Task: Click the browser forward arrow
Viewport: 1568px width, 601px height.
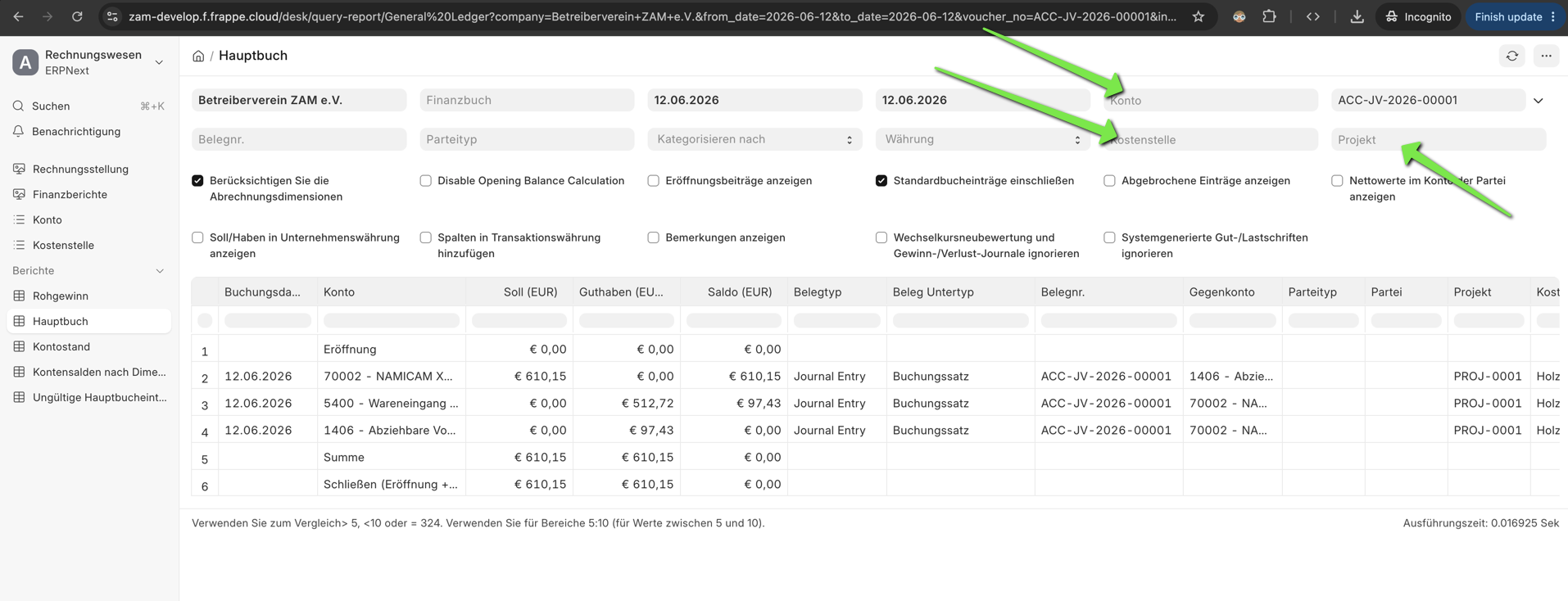Action: click(x=48, y=16)
